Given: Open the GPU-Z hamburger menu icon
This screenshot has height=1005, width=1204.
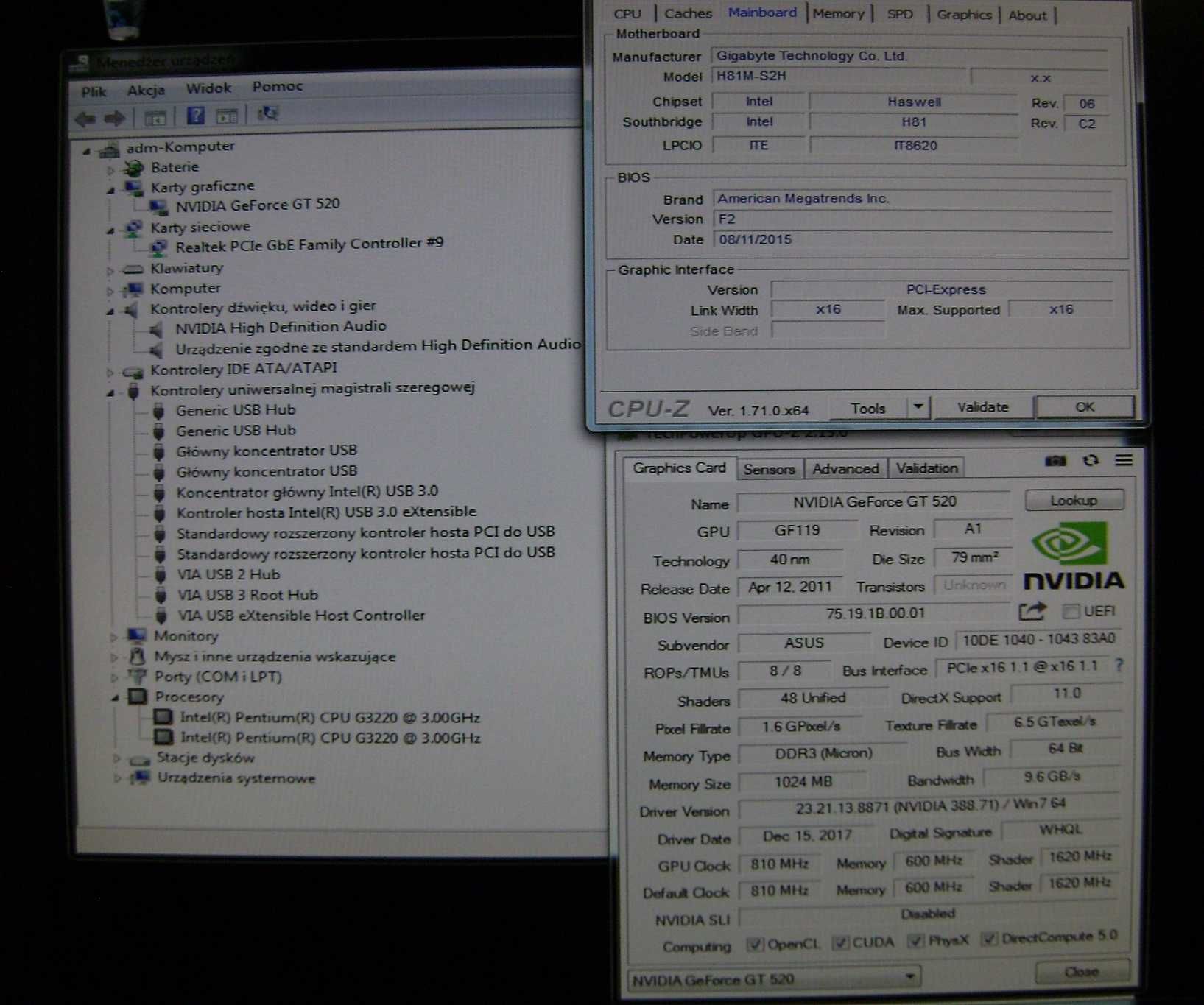Looking at the screenshot, I should coord(1124,460).
